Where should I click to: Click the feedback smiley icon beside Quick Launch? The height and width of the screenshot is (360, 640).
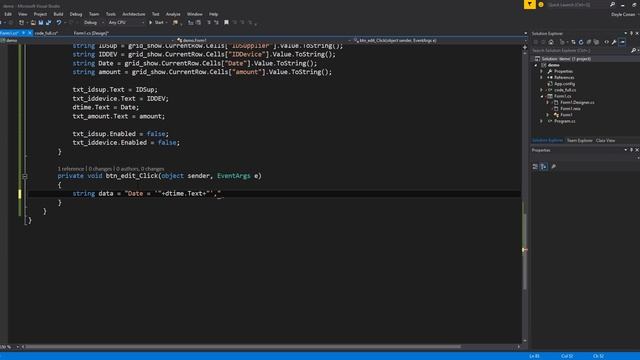click(x=541, y=4)
